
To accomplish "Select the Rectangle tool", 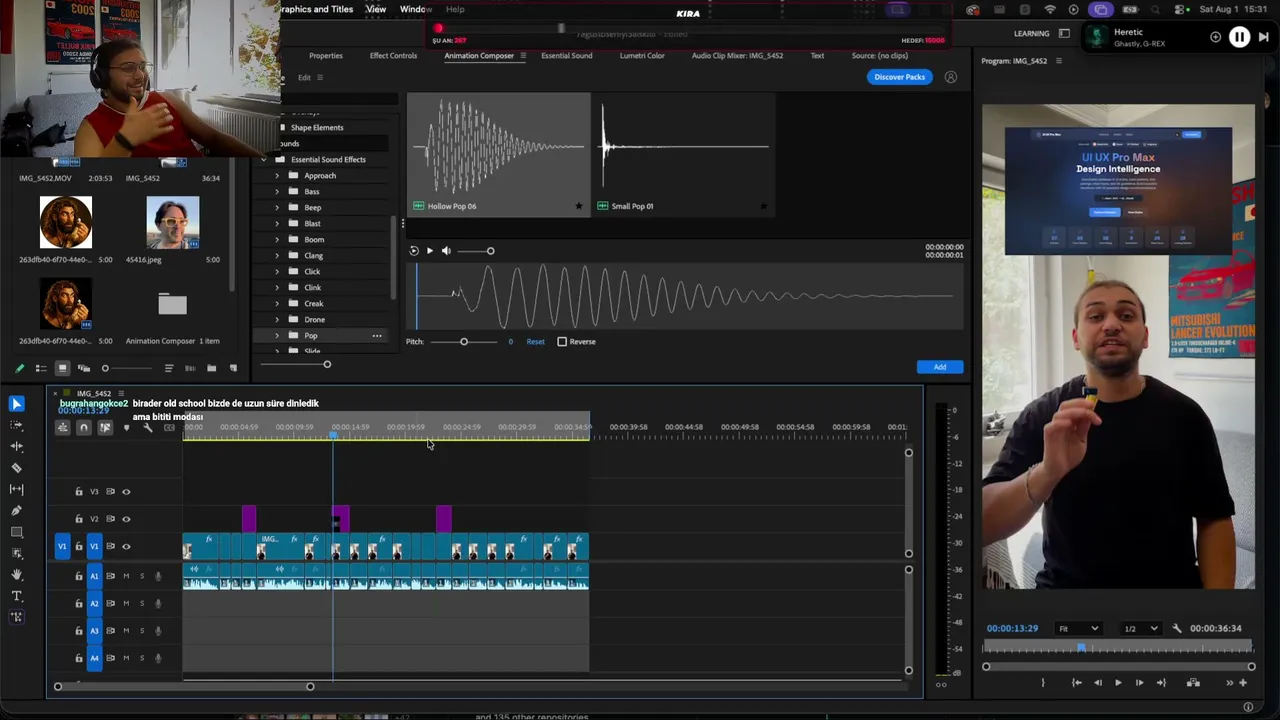I will coord(17,532).
